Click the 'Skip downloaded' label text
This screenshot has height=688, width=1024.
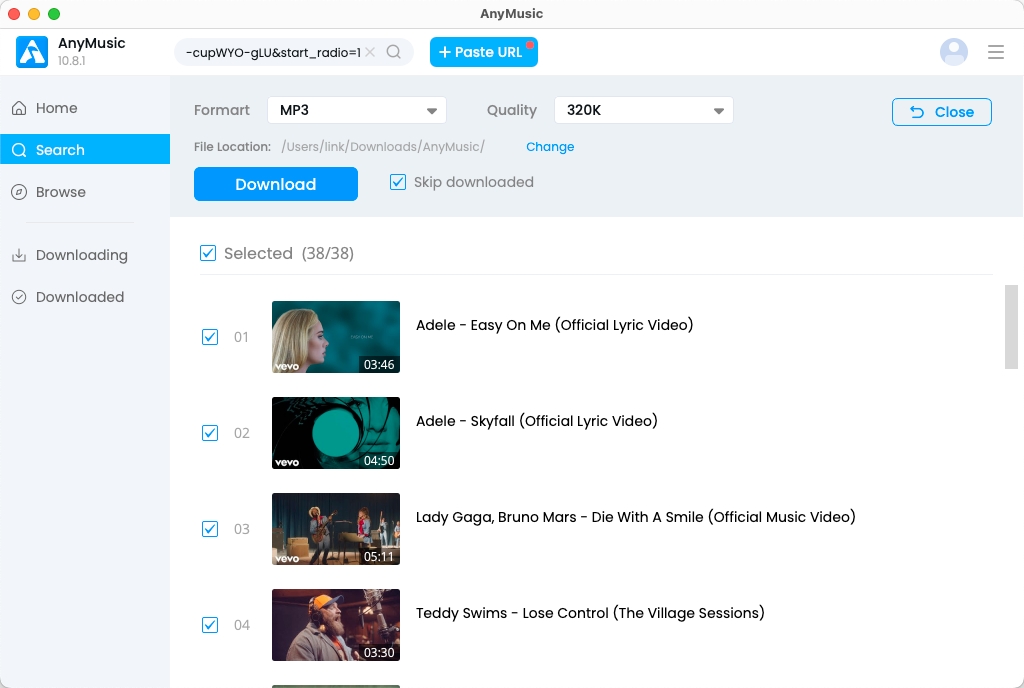coord(473,182)
